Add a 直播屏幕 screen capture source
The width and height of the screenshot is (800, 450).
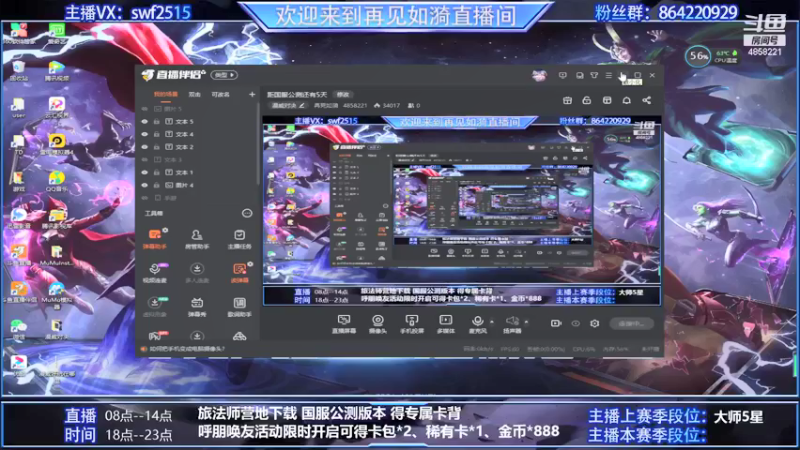[344, 323]
